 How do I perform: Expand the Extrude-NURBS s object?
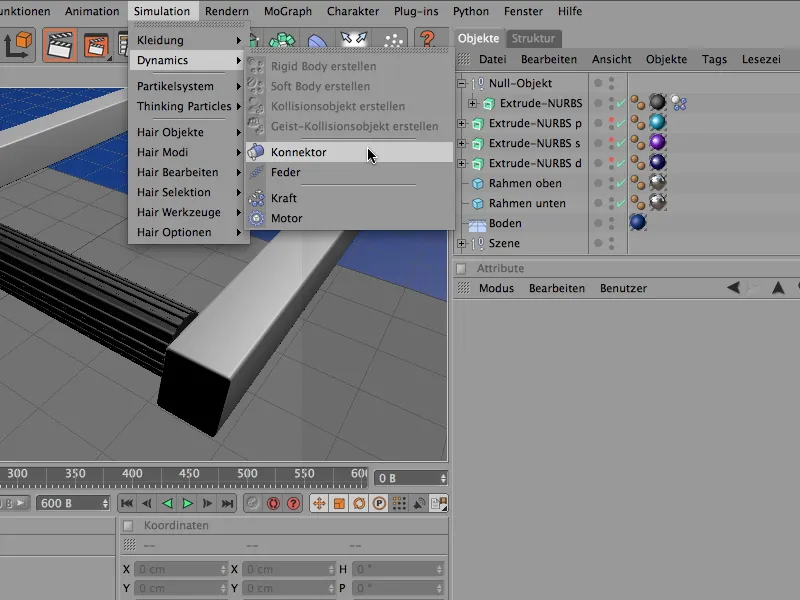461,144
